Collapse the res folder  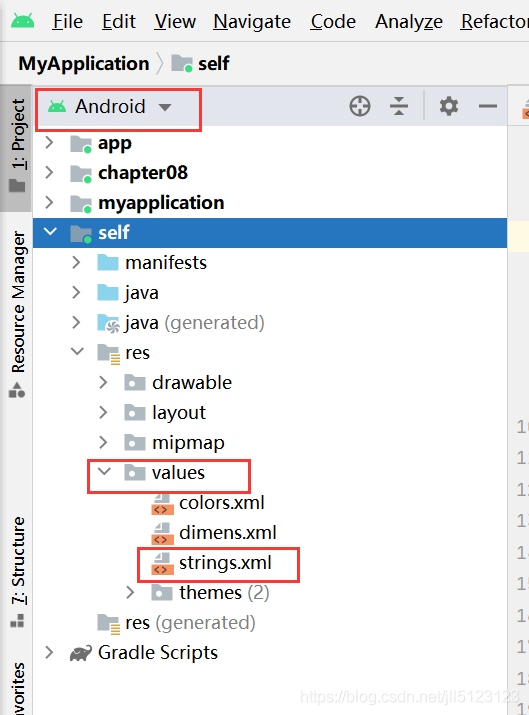click(x=77, y=352)
